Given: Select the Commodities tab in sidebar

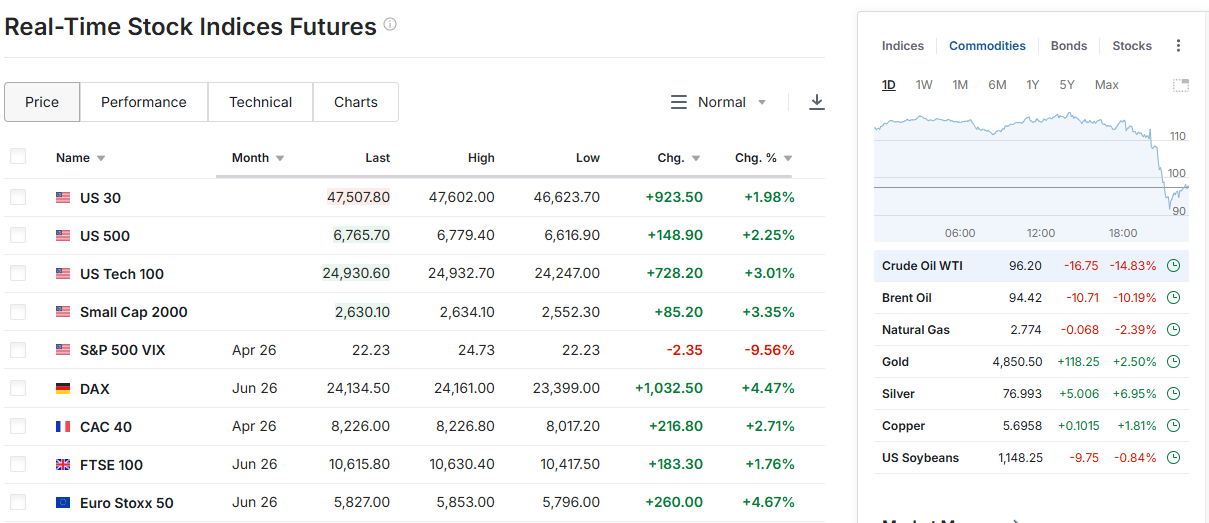Looking at the screenshot, I should 987,46.
